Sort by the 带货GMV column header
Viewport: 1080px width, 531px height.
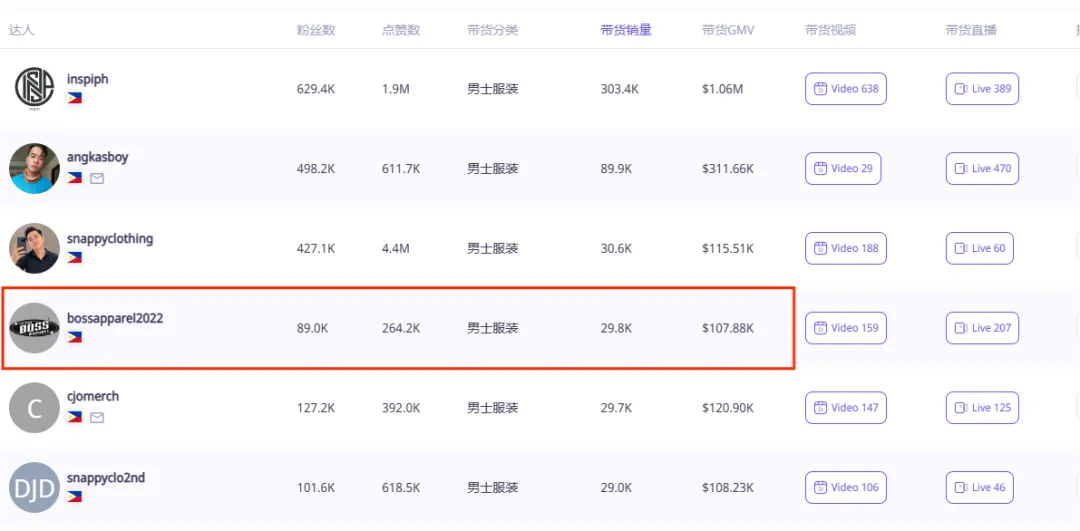coord(728,30)
